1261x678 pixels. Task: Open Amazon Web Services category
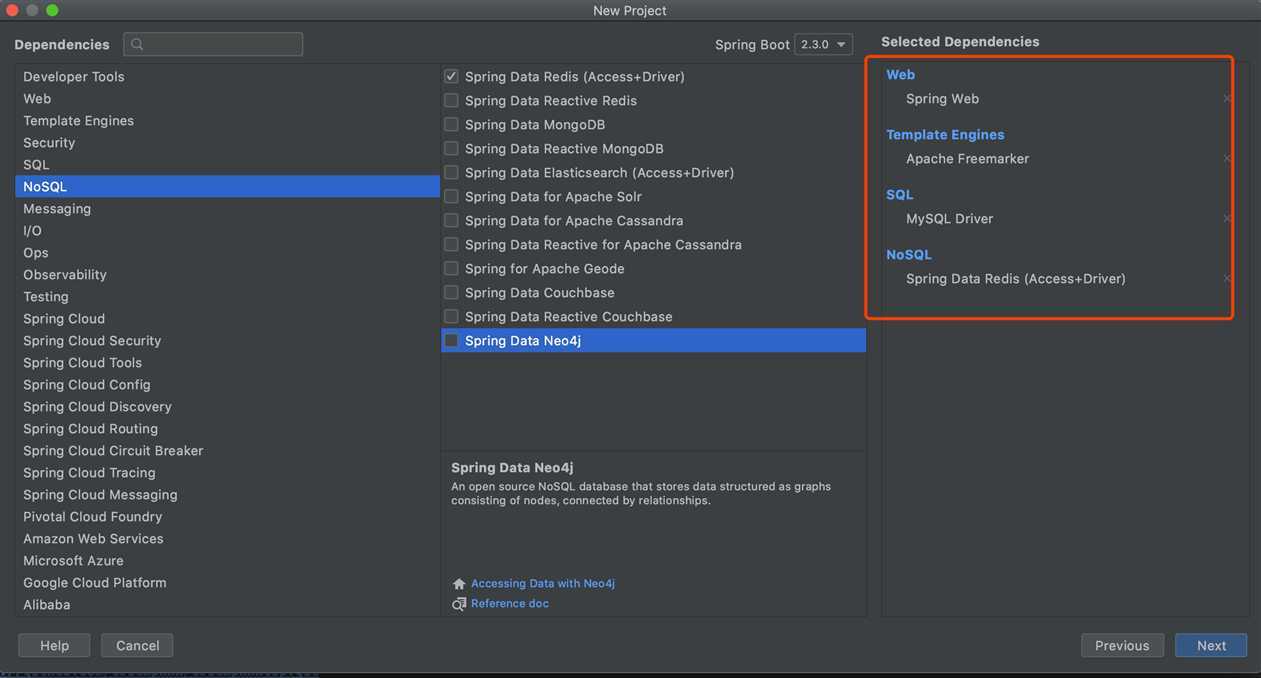click(x=227, y=539)
